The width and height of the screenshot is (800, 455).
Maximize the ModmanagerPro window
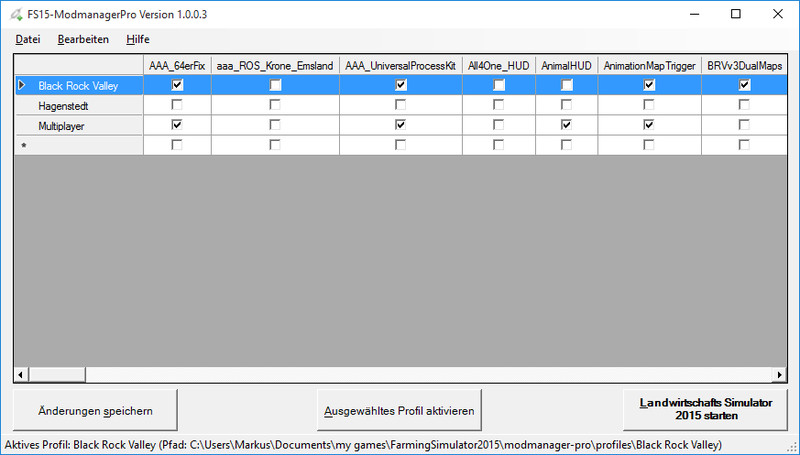(x=735, y=14)
